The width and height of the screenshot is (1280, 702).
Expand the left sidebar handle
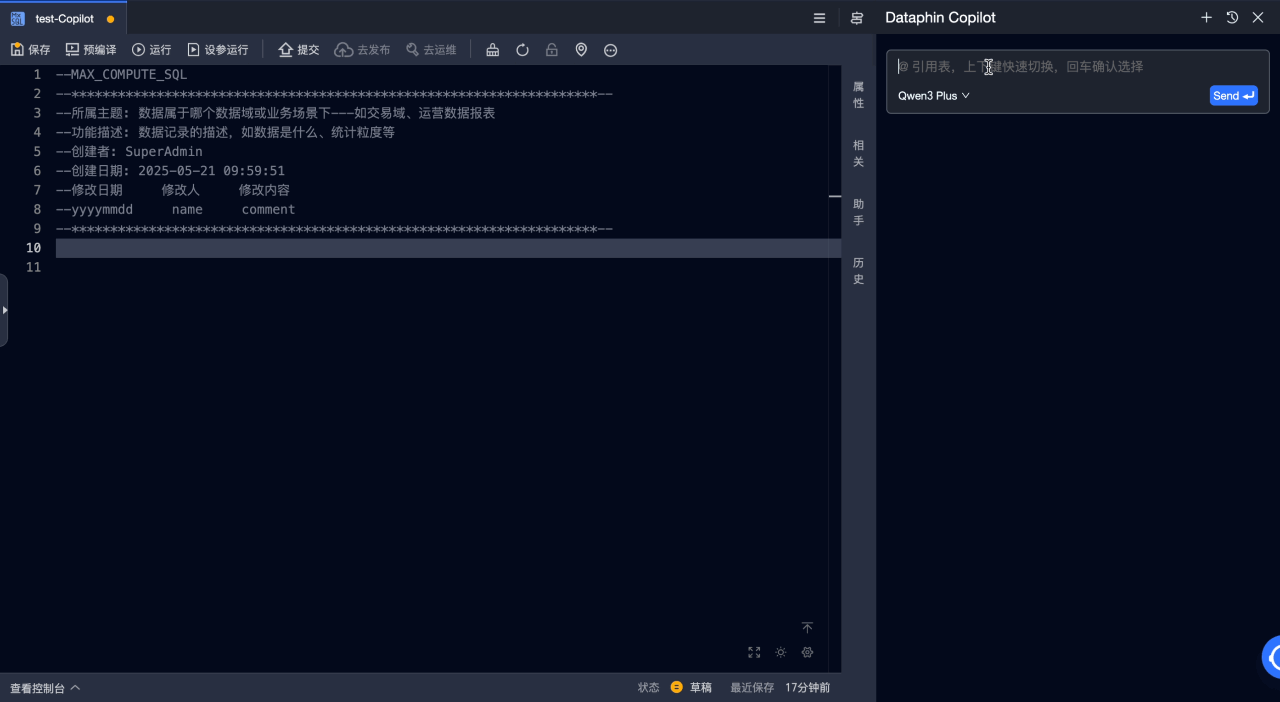pos(4,310)
